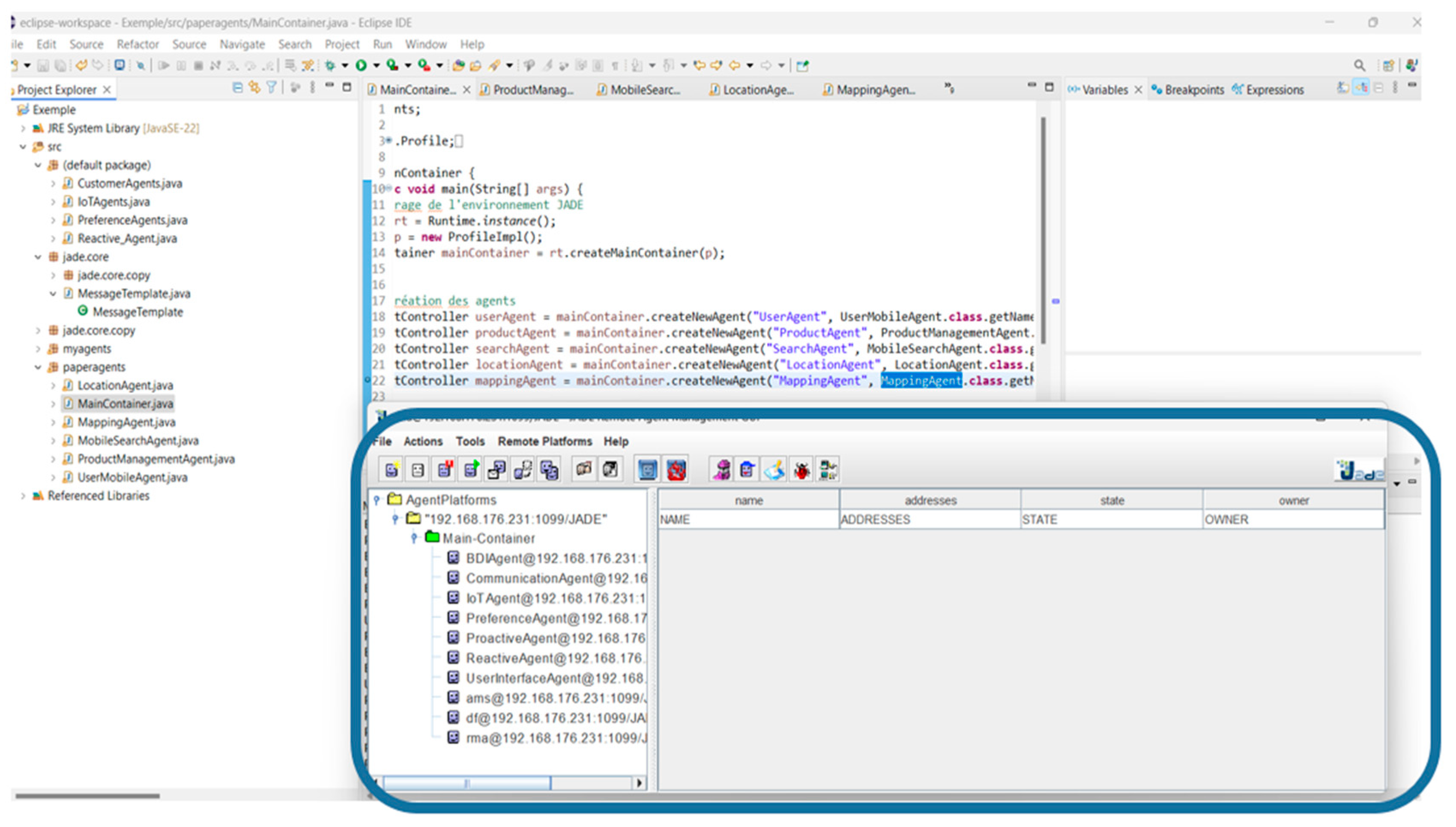
Task: Open the Introspector (red bug) agent icon
Action: [x=801, y=470]
